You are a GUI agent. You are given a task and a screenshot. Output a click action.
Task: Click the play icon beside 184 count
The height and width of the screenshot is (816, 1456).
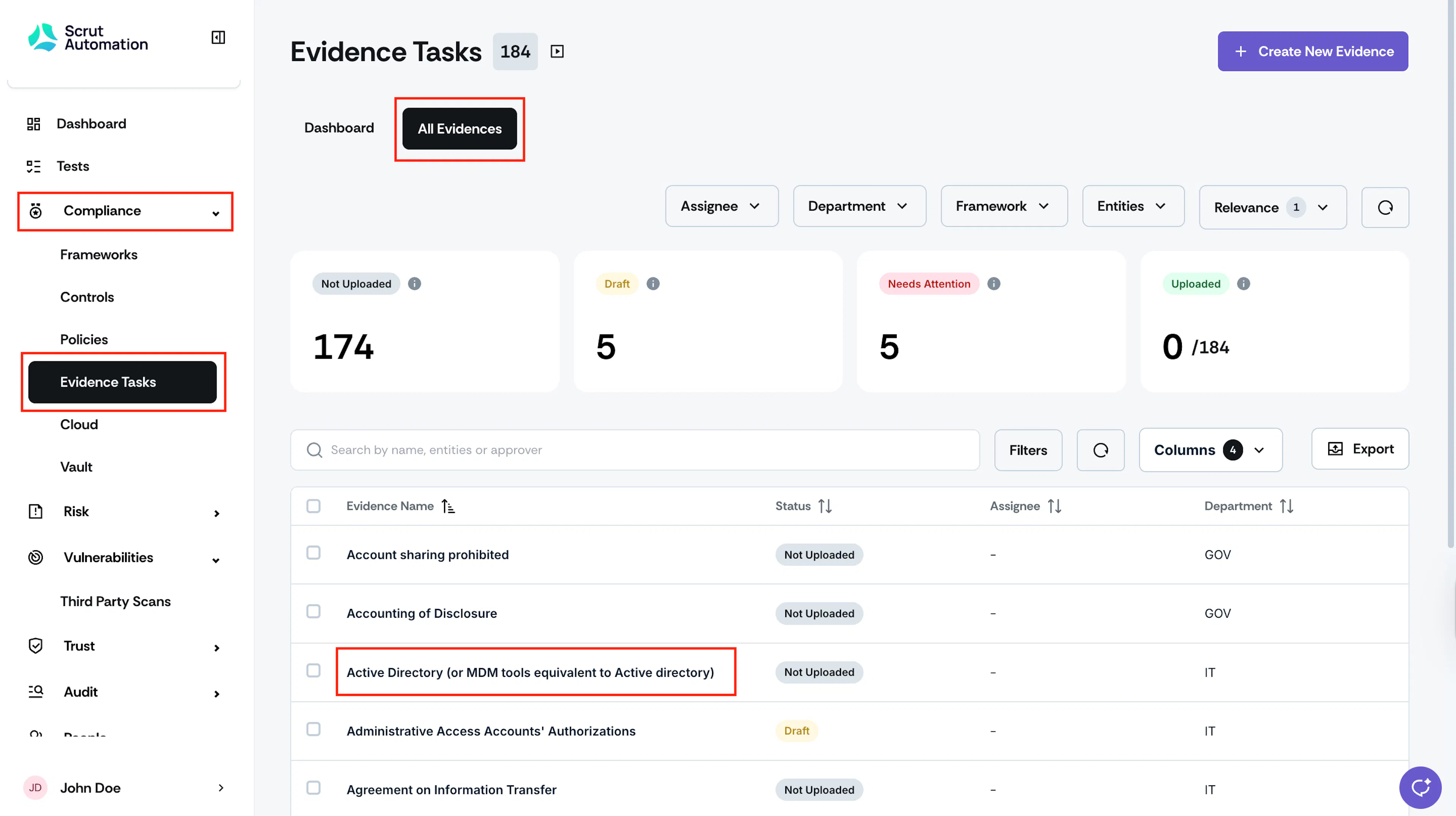pyautogui.click(x=557, y=52)
